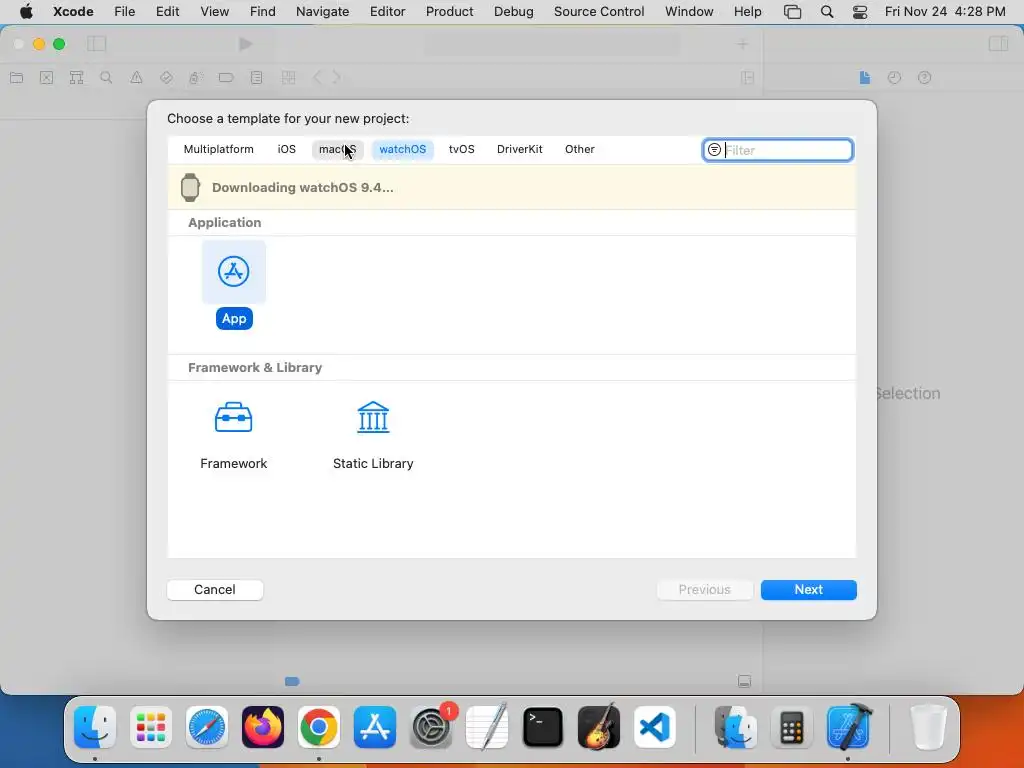Screen dimensions: 1024x768
Task: Click the filter icon in search field
Action: point(714,150)
